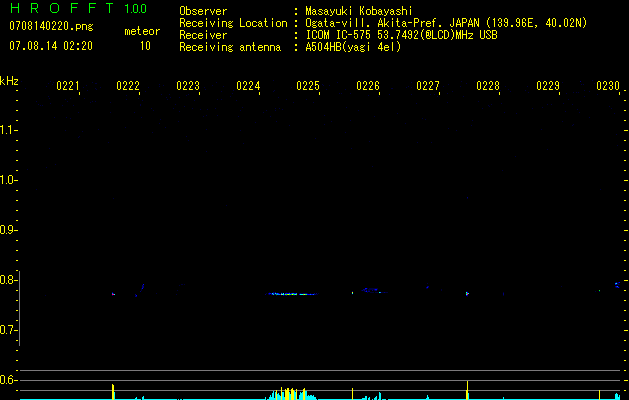This screenshot has height=400, width=629.
Task: Click the kHz axis label
Action: (x=9, y=81)
